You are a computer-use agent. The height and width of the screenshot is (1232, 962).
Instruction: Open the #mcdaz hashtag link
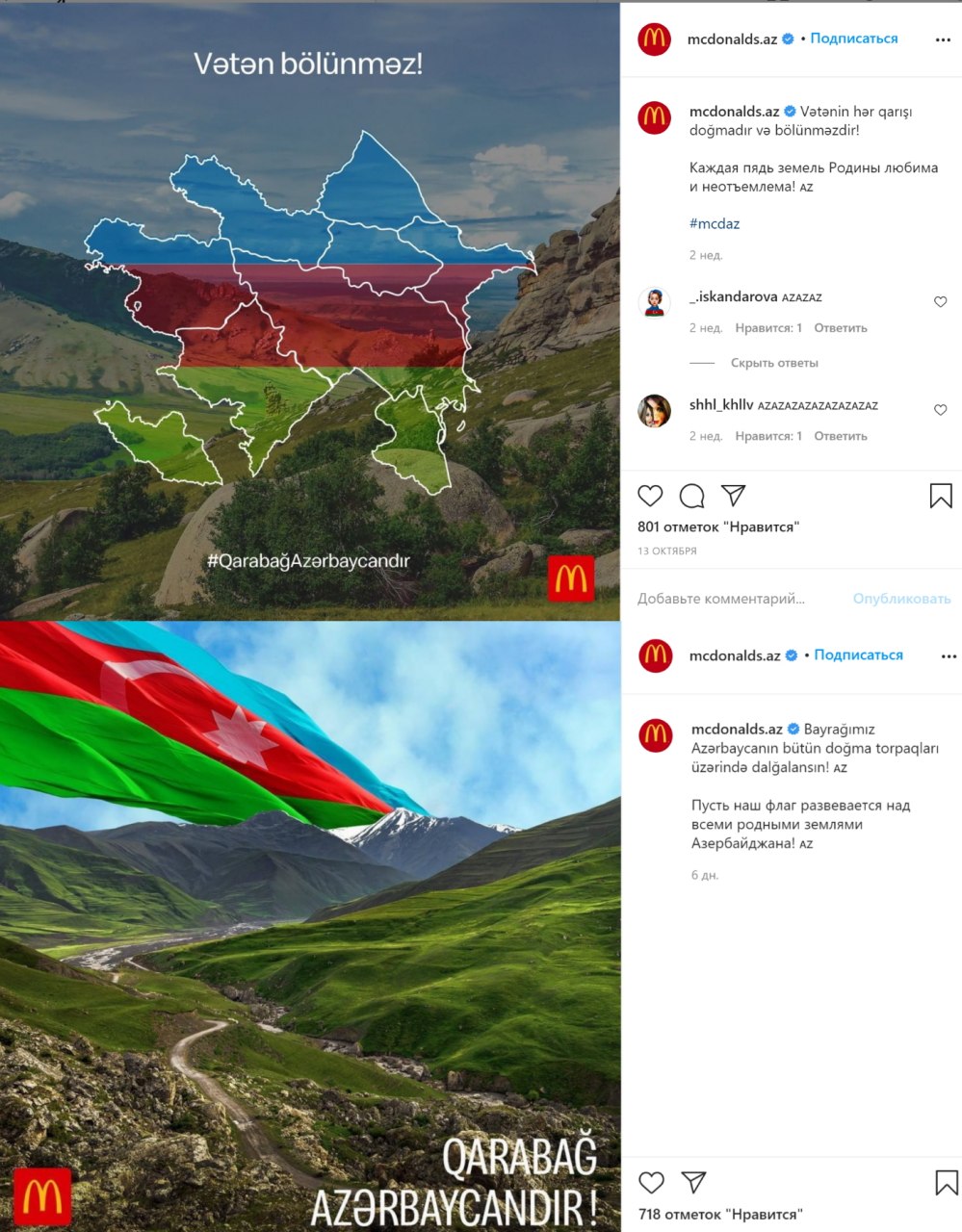[715, 223]
